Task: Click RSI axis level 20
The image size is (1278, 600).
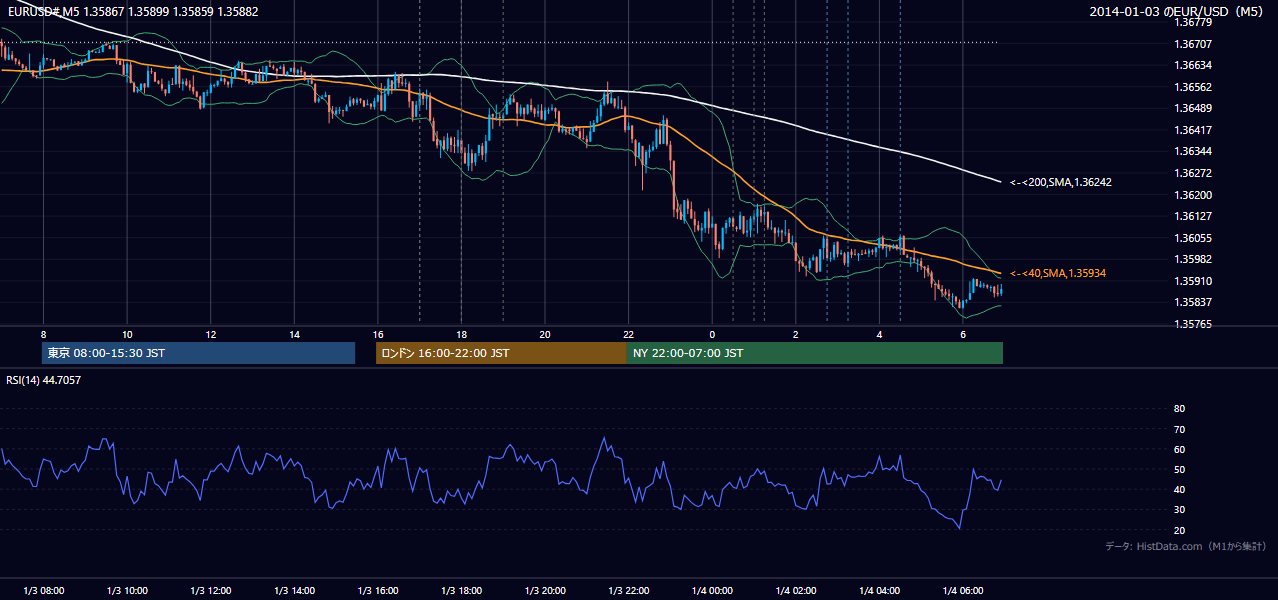Action: click(x=1179, y=530)
